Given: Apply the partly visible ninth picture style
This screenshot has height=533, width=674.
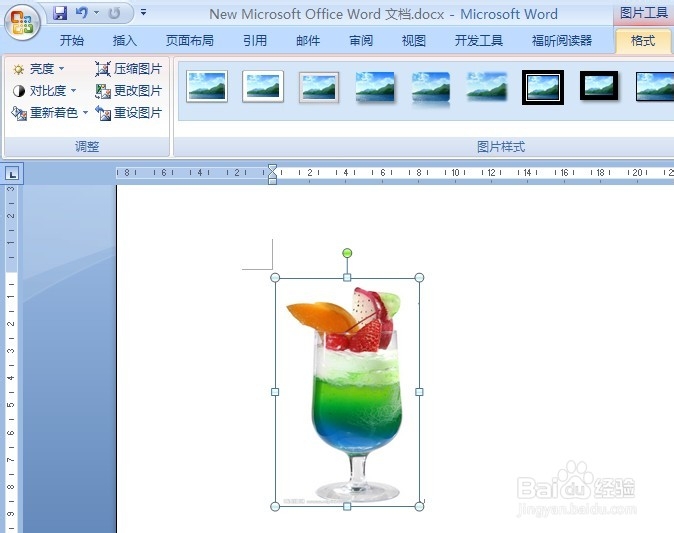Looking at the screenshot, I should point(655,86).
